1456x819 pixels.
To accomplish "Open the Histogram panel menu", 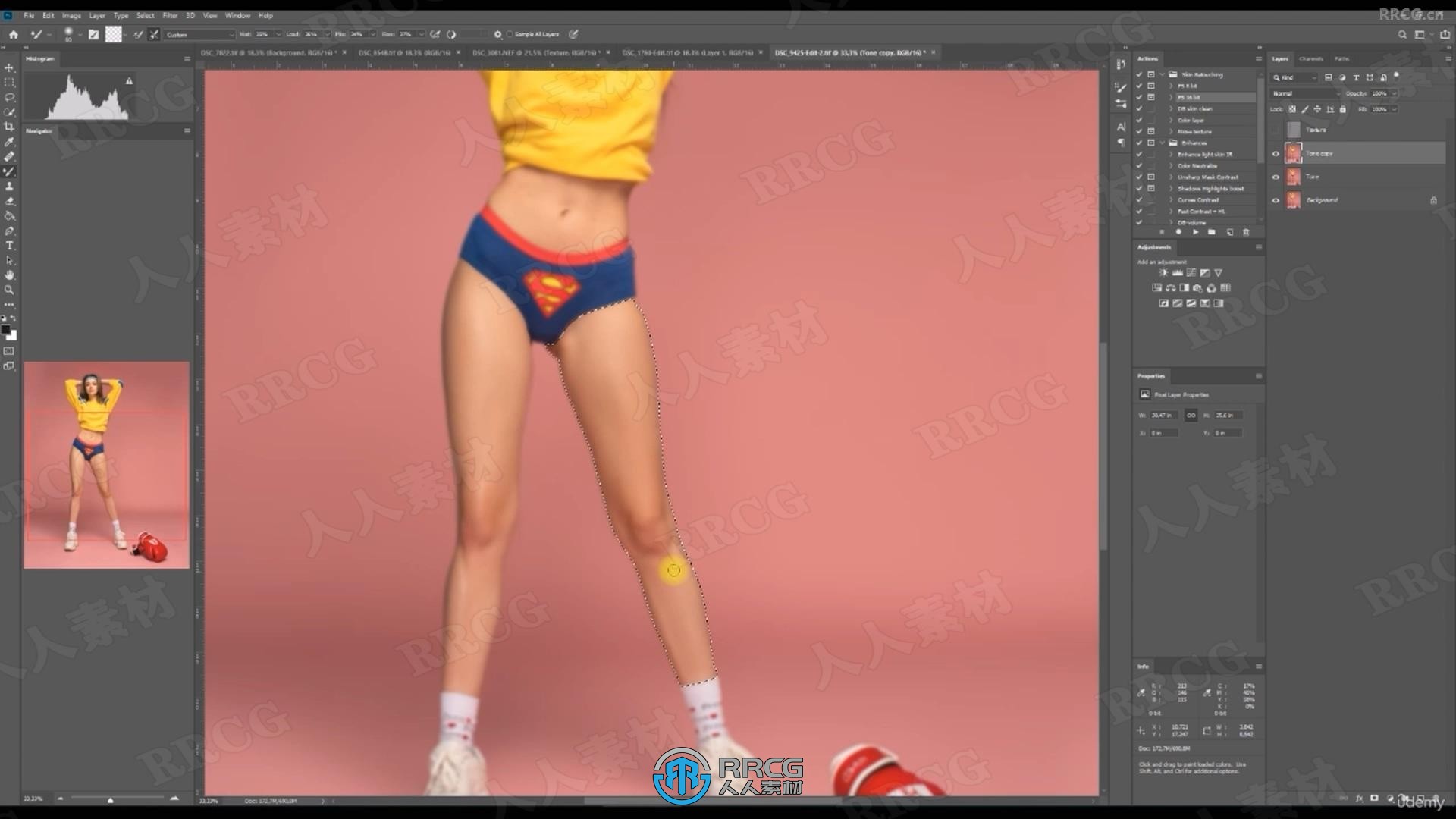I will (x=187, y=58).
